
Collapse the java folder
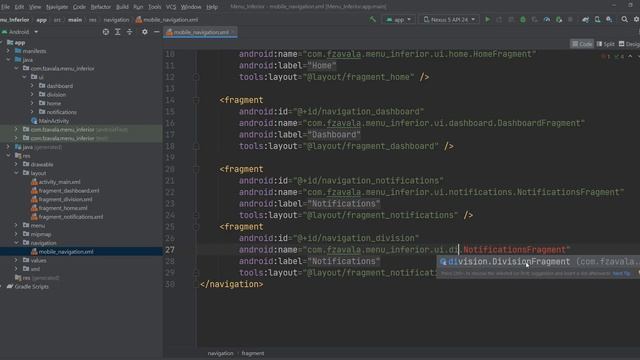(9, 60)
